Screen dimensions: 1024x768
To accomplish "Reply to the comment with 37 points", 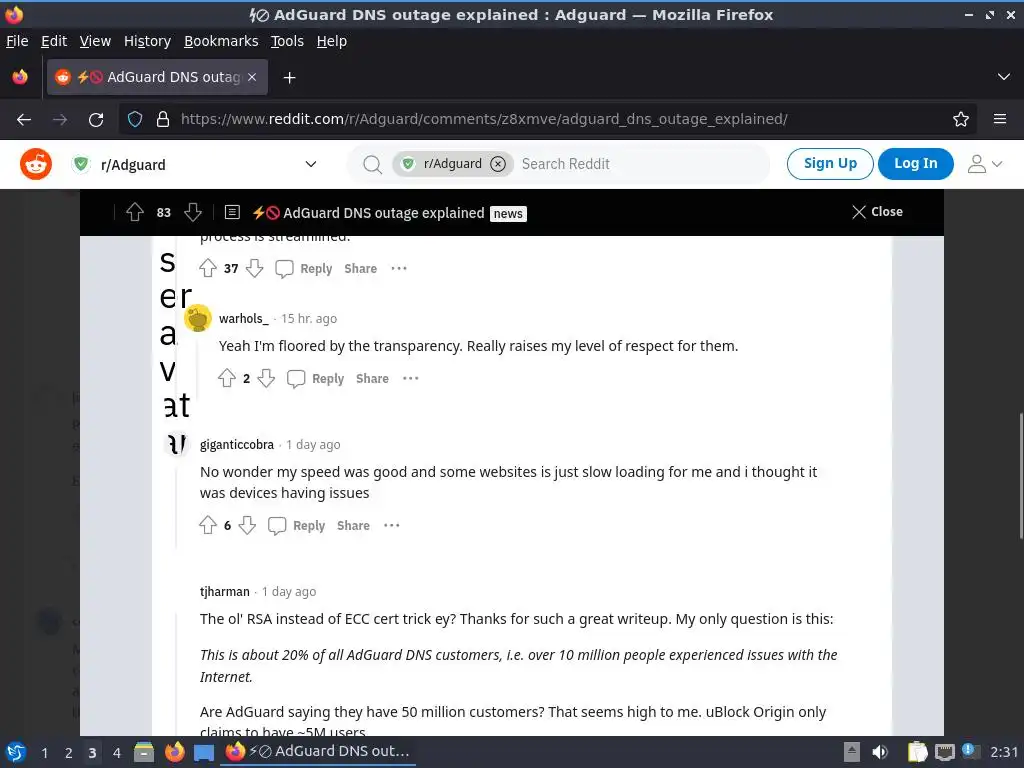I will [x=304, y=268].
